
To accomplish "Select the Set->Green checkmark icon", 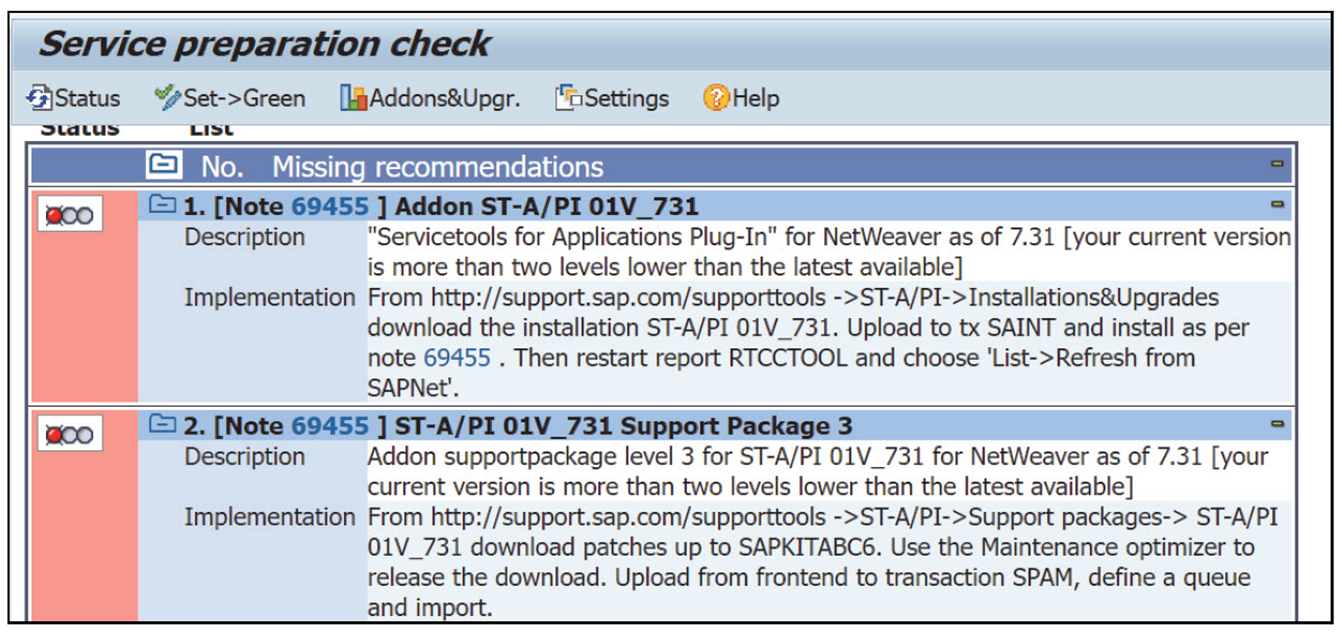I will [167, 98].
